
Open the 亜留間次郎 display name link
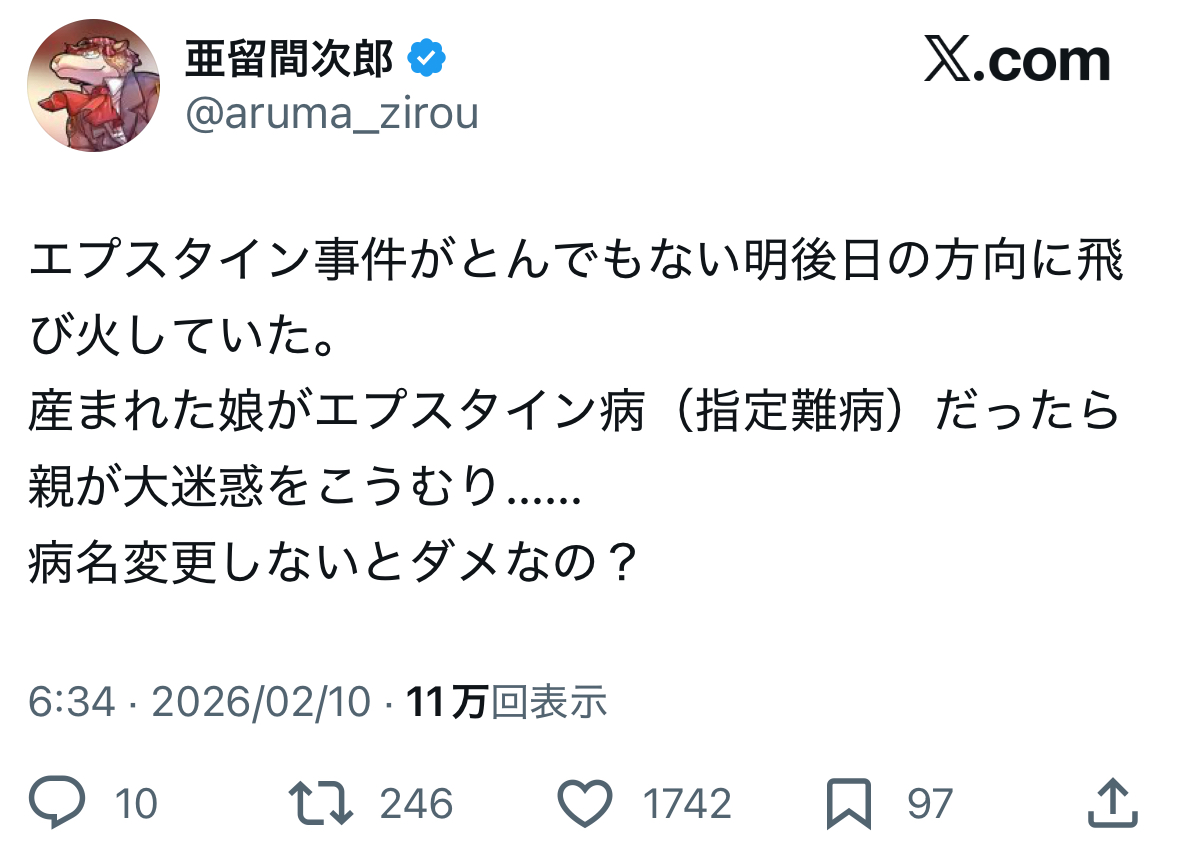(x=290, y=62)
